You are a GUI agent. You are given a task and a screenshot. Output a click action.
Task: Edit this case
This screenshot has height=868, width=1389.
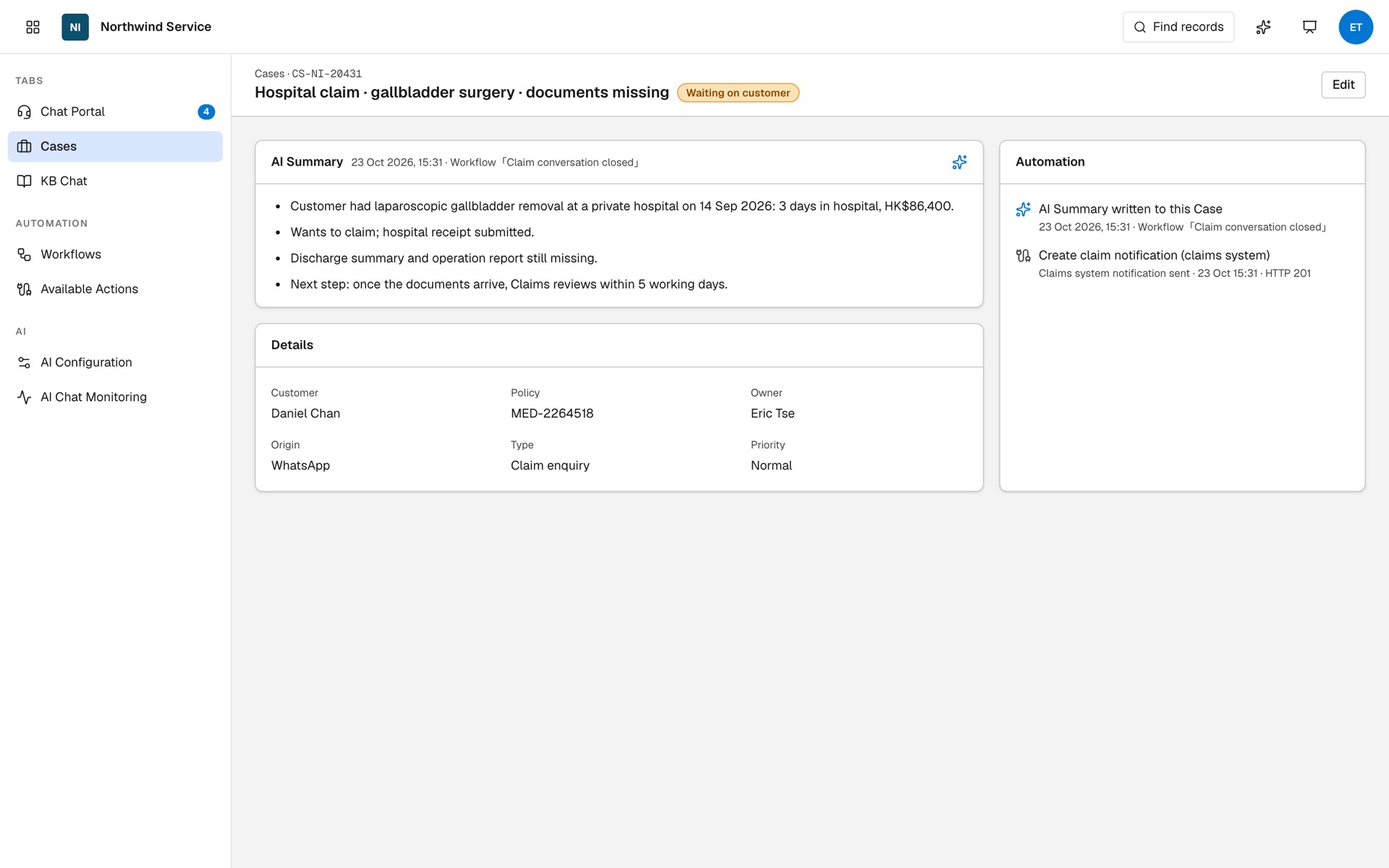1343,85
